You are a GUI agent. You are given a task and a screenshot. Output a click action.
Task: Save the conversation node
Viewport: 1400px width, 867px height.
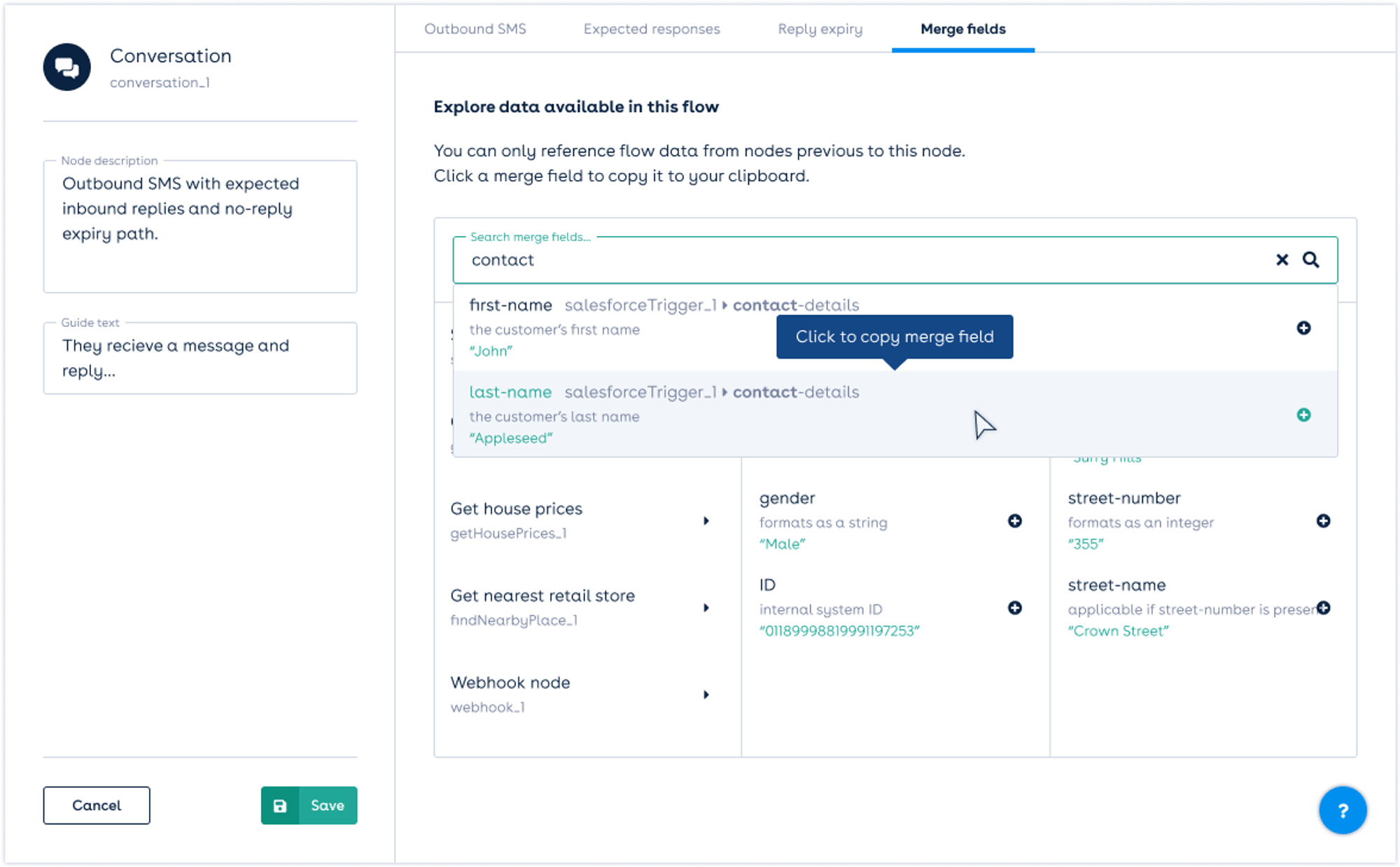pos(309,805)
